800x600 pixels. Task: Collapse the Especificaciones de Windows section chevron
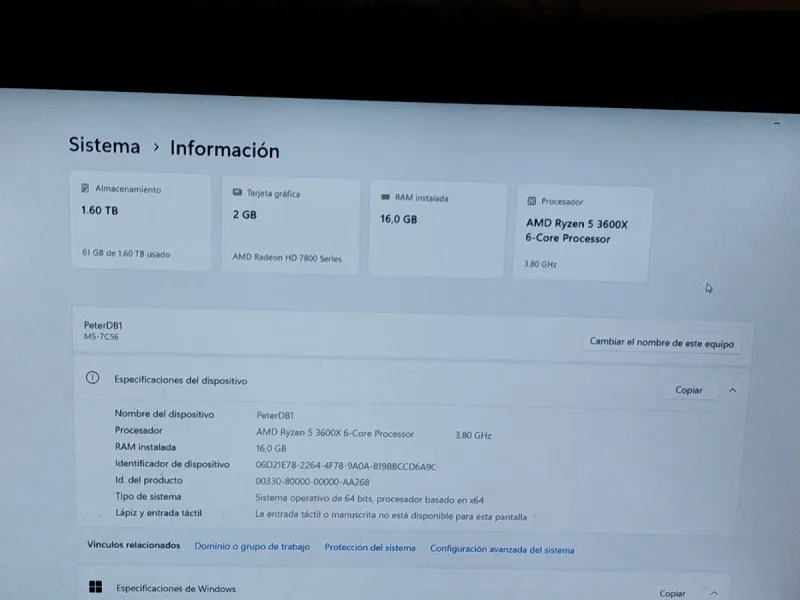tap(714, 593)
